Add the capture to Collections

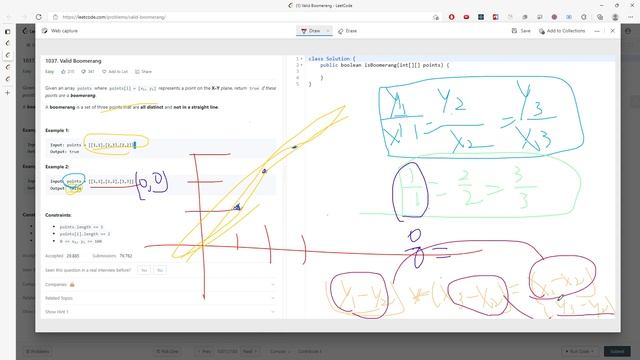pyautogui.click(x=562, y=31)
